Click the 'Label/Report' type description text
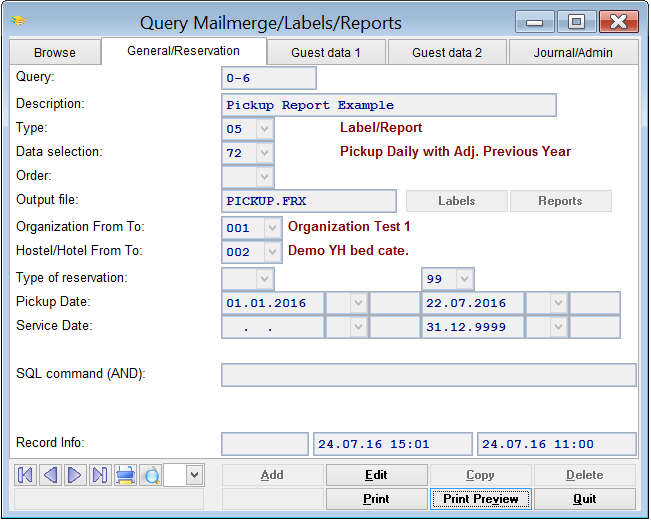 [x=381, y=128]
